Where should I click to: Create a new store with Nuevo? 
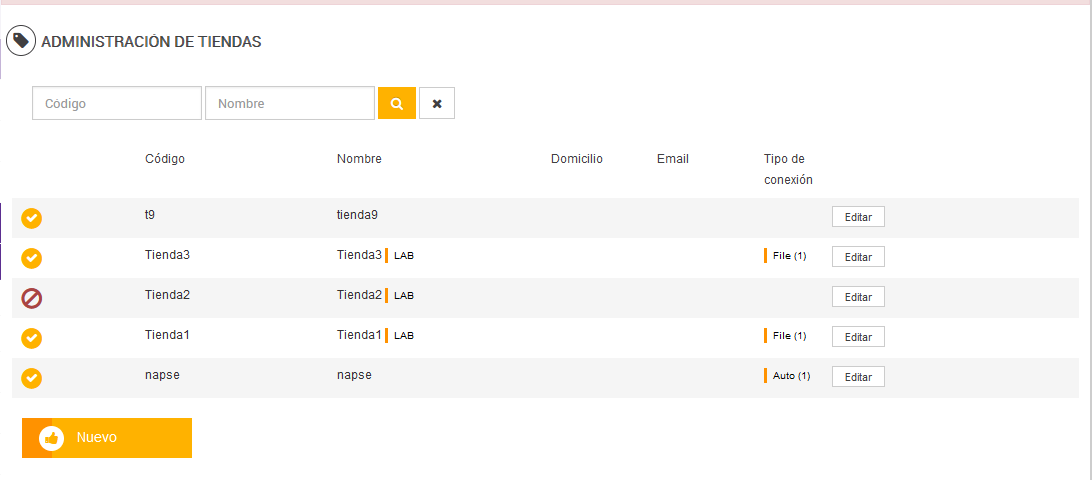click(107, 438)
